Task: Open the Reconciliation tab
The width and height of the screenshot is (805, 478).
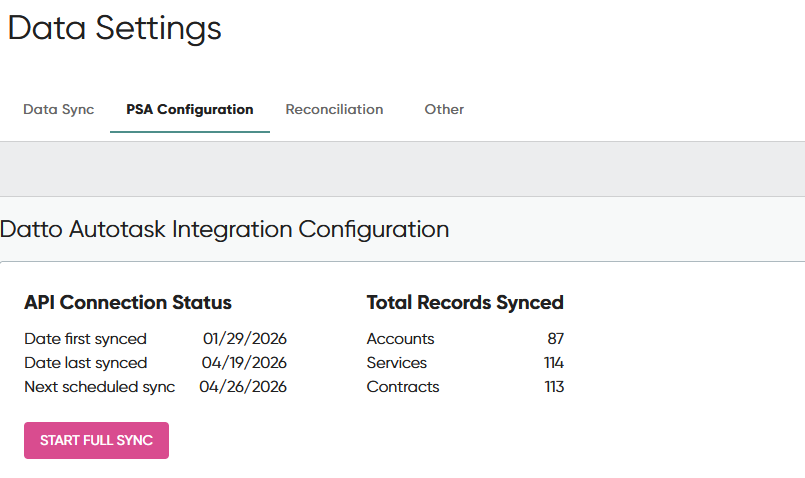Action: (334, 109)
